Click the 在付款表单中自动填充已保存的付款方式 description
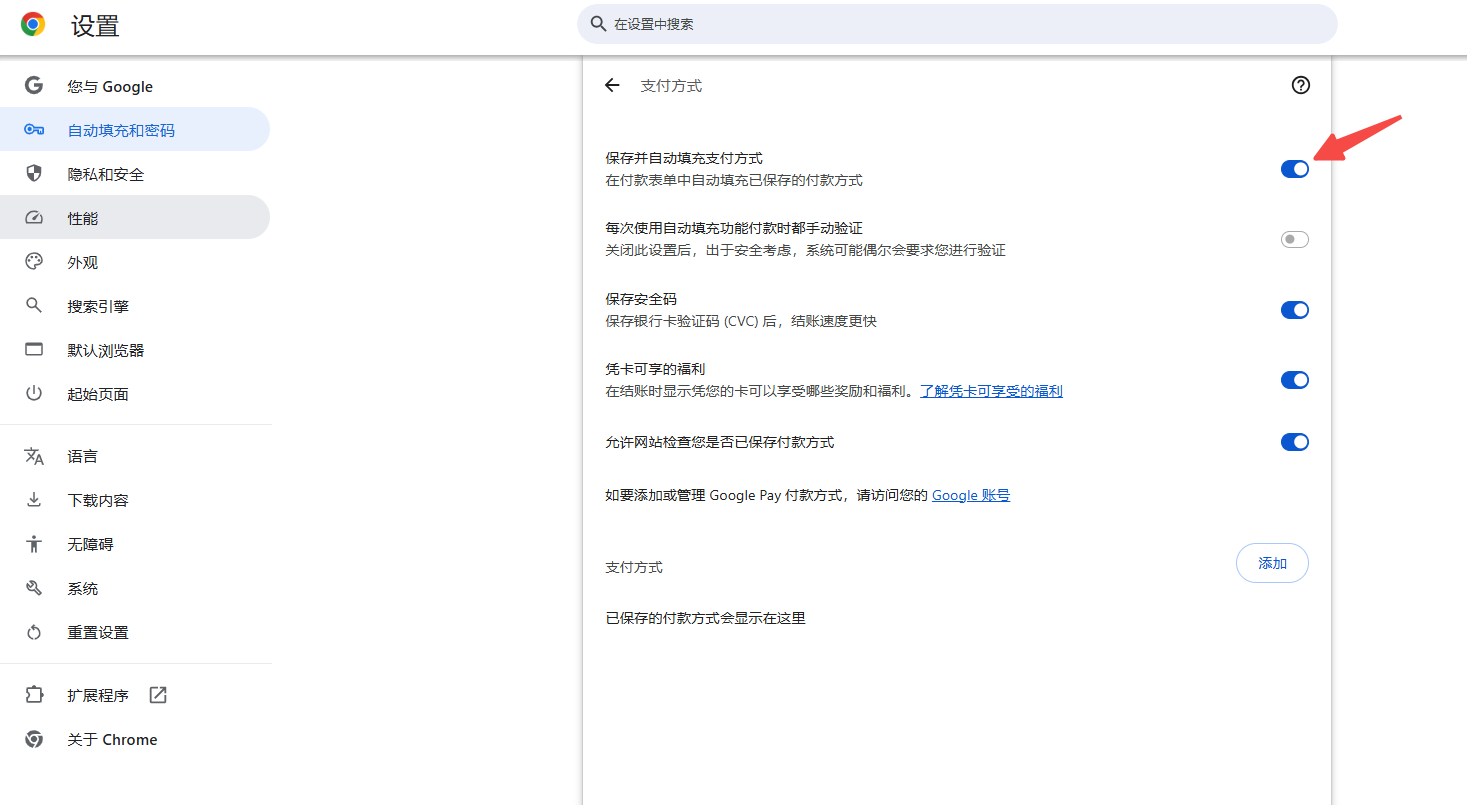The height and width of the screenshot is (805, 1467). [734, 181]
